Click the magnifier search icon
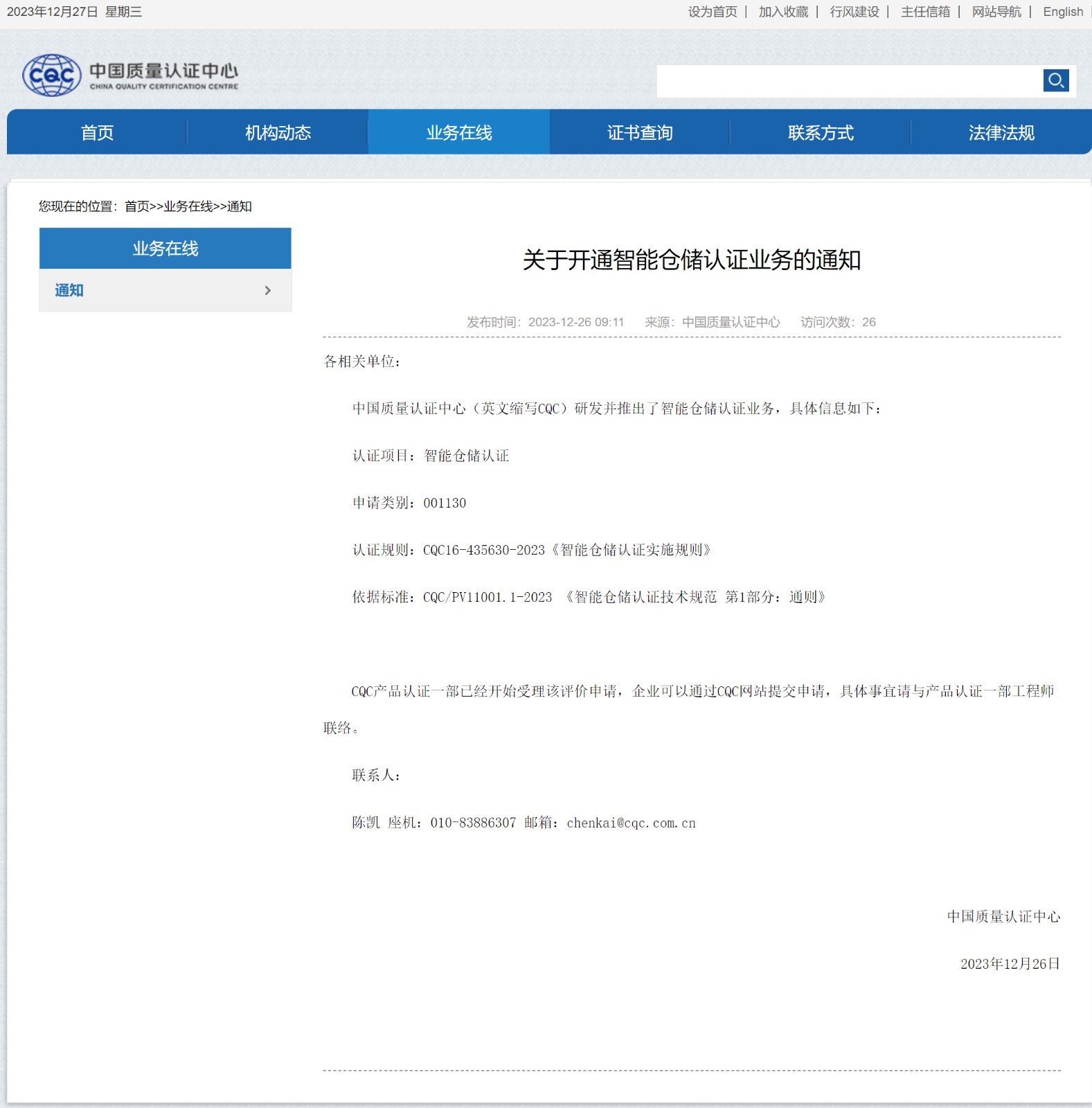The width and height of the screenshot is (1092, 1108). [x=1055, y=80]
